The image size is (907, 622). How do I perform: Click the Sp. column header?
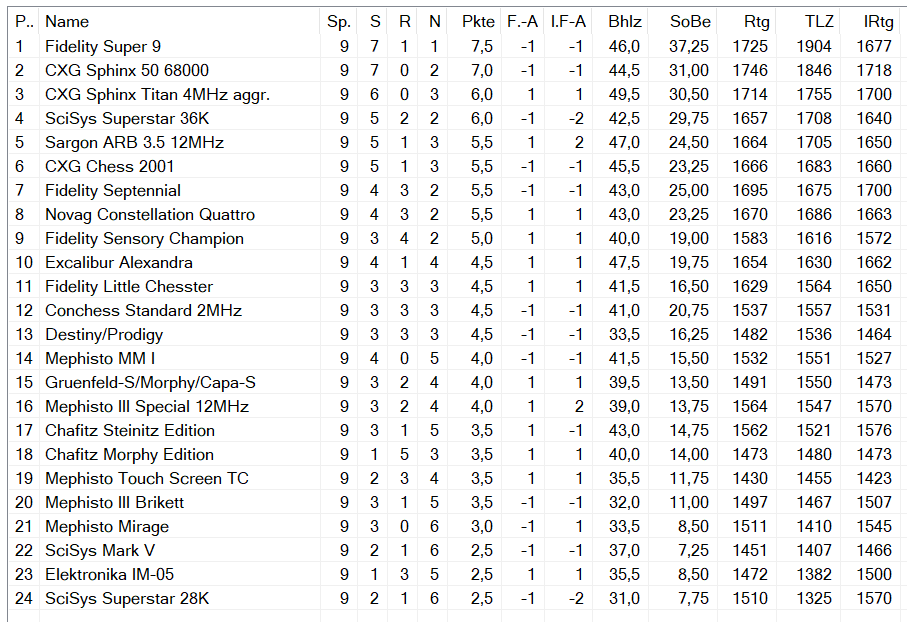(x=338, y=21)
